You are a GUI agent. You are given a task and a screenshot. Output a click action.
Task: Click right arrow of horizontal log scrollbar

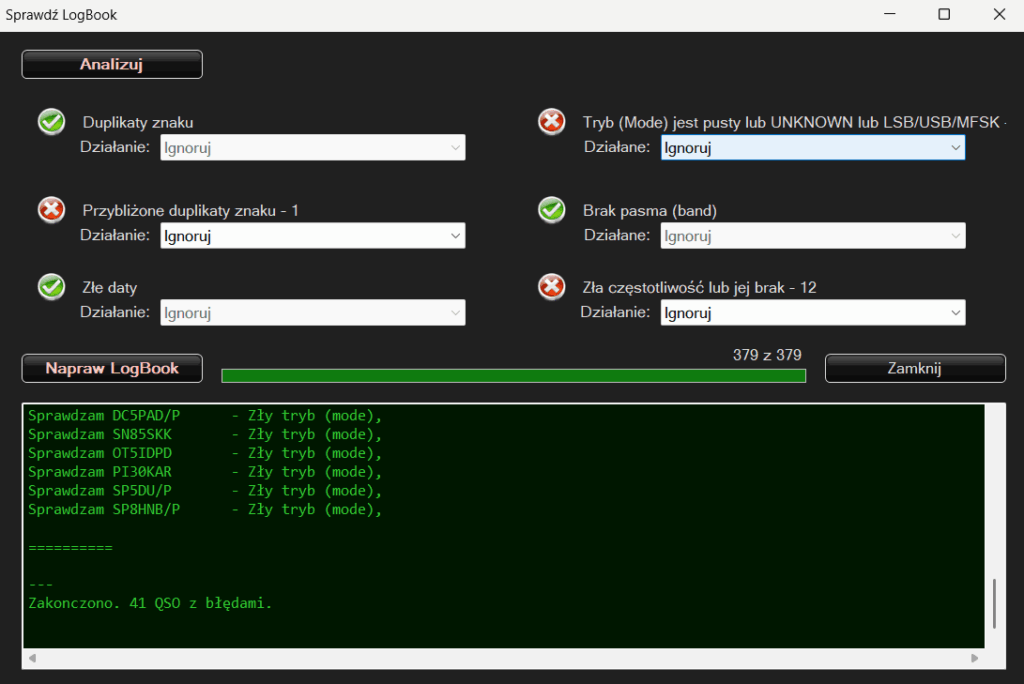click(x=975, y=659)
